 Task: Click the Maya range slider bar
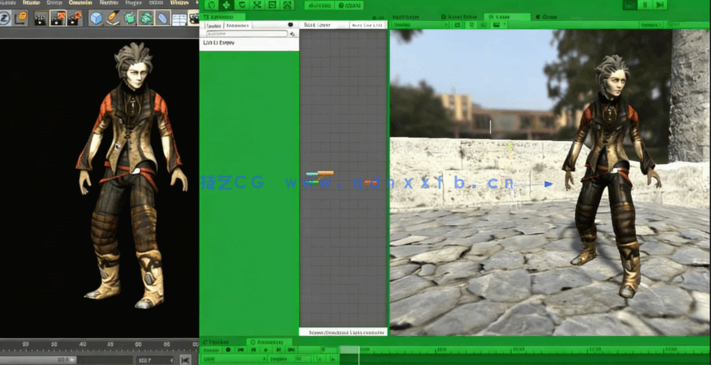click(39, 360)
